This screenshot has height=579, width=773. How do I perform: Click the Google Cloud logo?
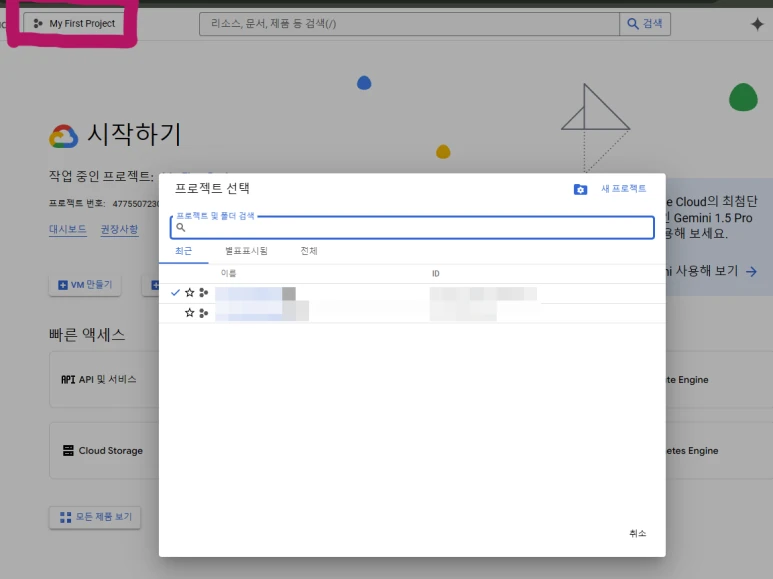64,136
